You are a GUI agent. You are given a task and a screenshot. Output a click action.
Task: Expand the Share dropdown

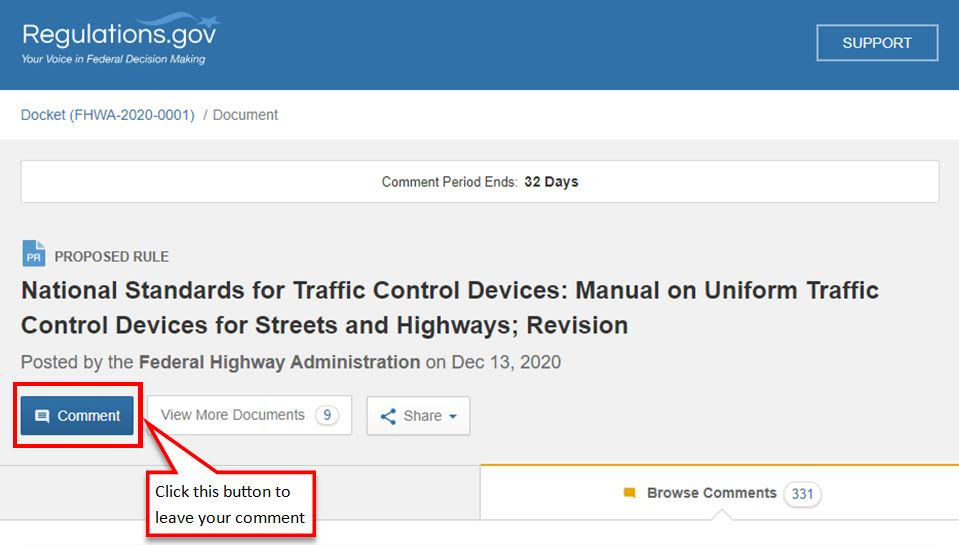pyautogui.click(x=418, y=416)
